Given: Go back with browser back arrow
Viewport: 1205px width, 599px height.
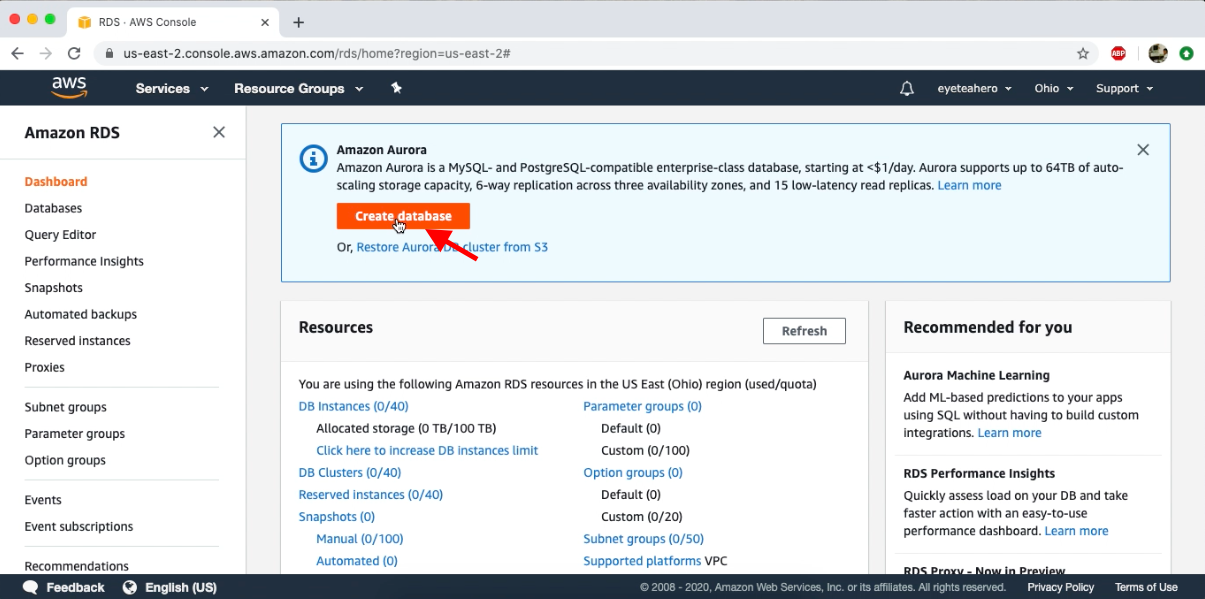Looking at the screenshot, I should tap(17, 53).
